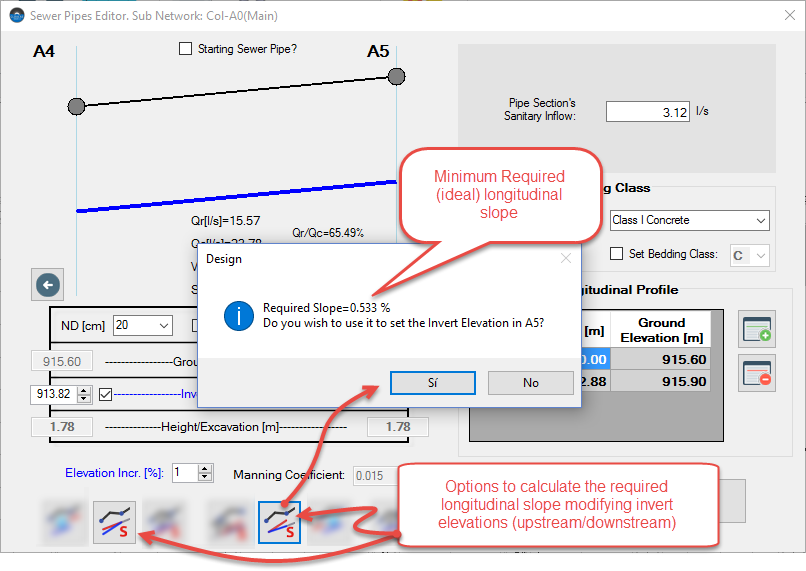Click the node A5 circle in diagram
This screenshot has width=806, height=571.
click(396, 76)
